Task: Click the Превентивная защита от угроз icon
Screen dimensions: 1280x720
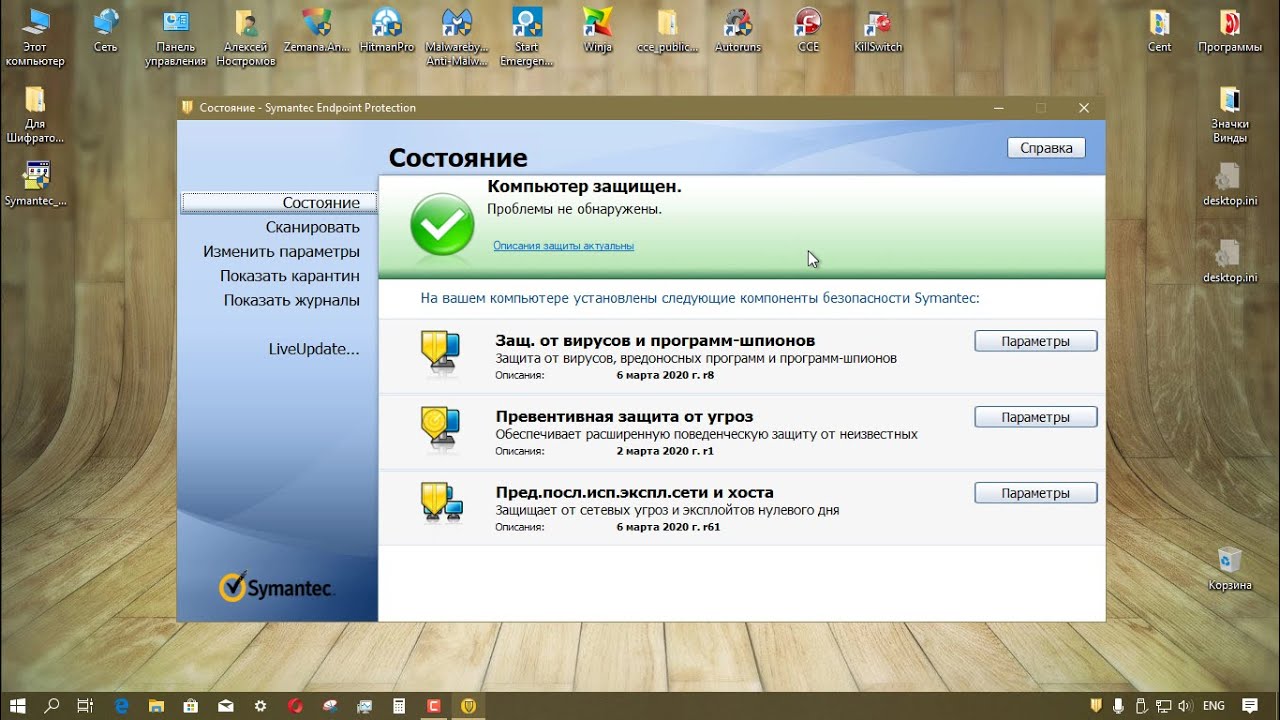Action: pos(439,428)
